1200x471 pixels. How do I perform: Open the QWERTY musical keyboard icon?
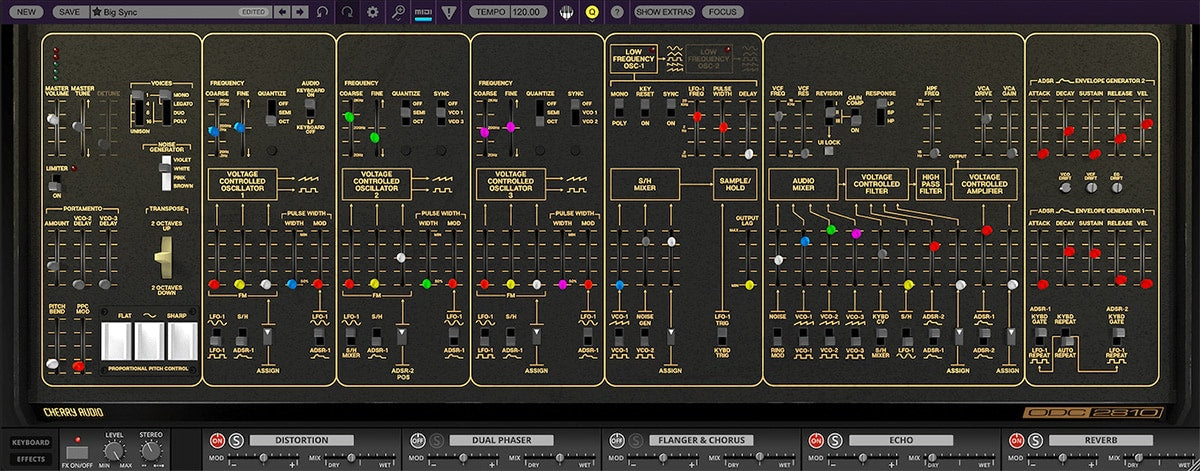pyautogui.click(x=568, y=12)
